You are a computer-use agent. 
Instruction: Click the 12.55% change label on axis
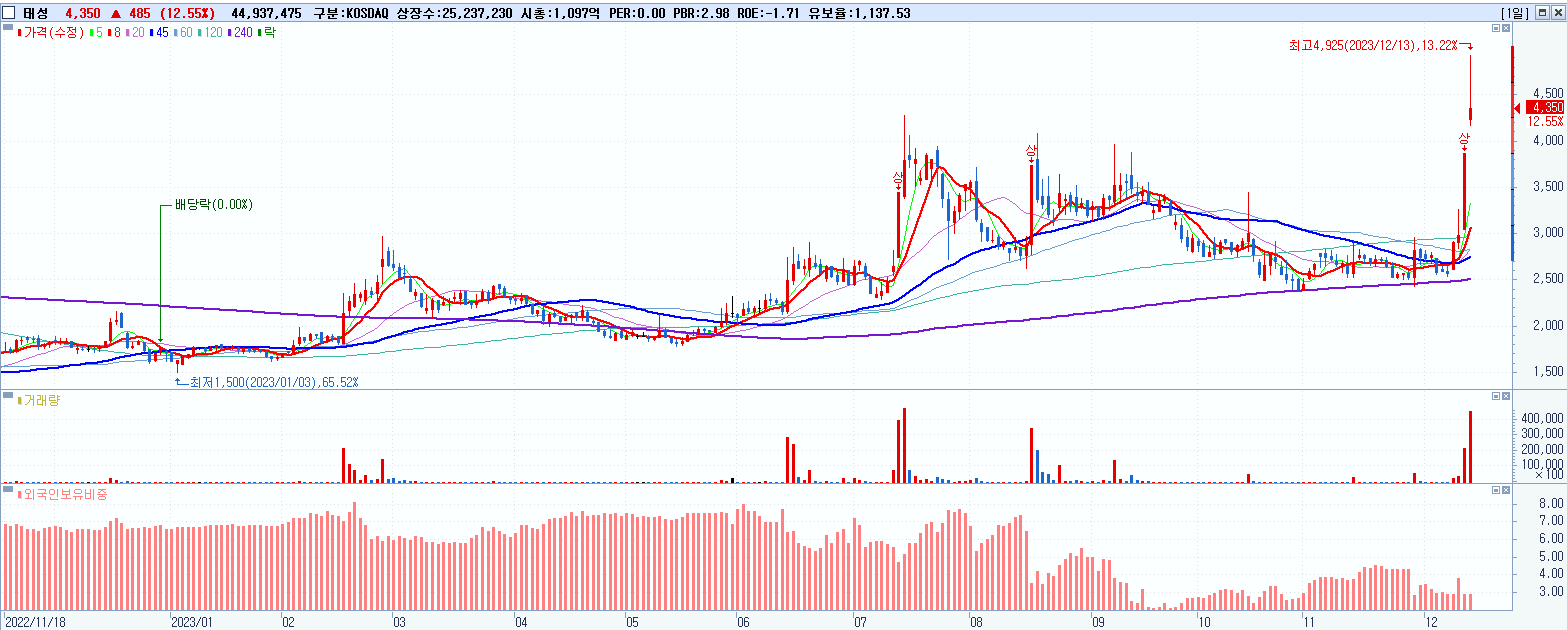point(1545,121)
